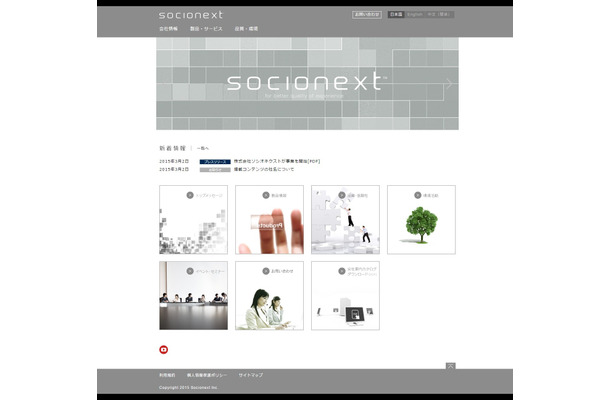Click the gray お知らせ category tag

[215, 170]
